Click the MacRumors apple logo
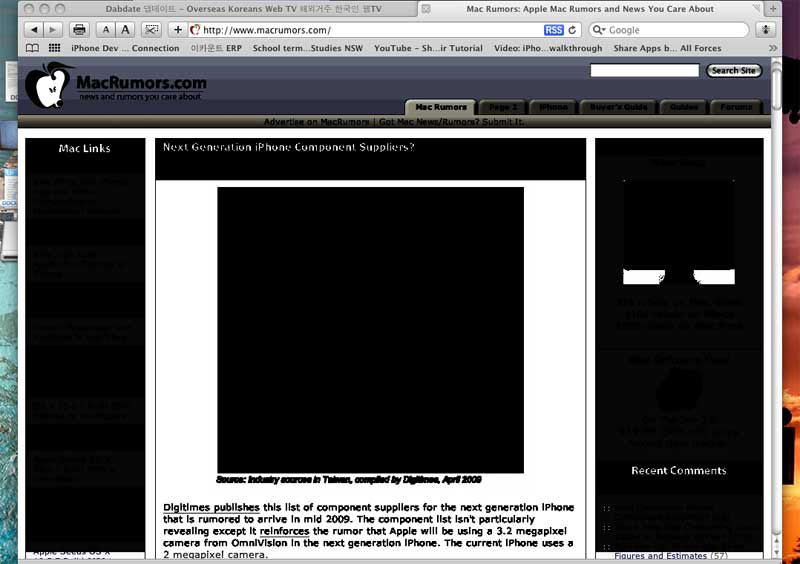The height and width of the screenshot is (564, 800). pyautogui.click(x=49, y=85)
